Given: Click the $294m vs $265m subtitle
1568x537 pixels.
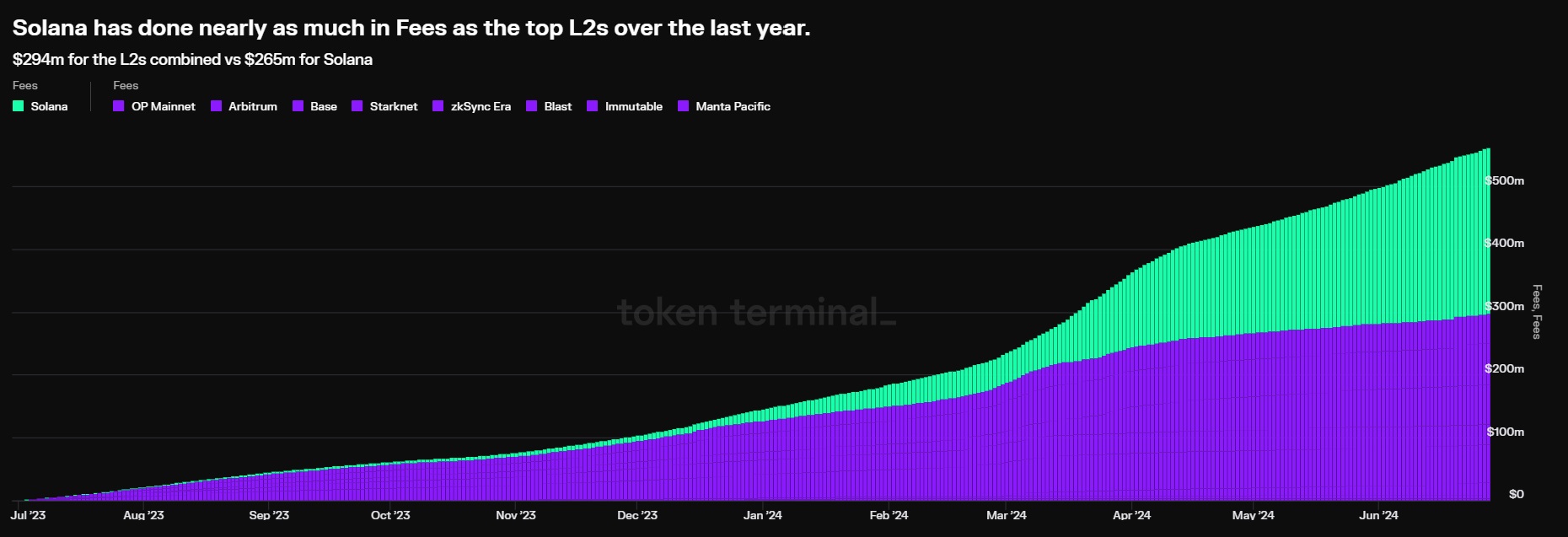Looking at the screenshot, I should tap(192, 60).
